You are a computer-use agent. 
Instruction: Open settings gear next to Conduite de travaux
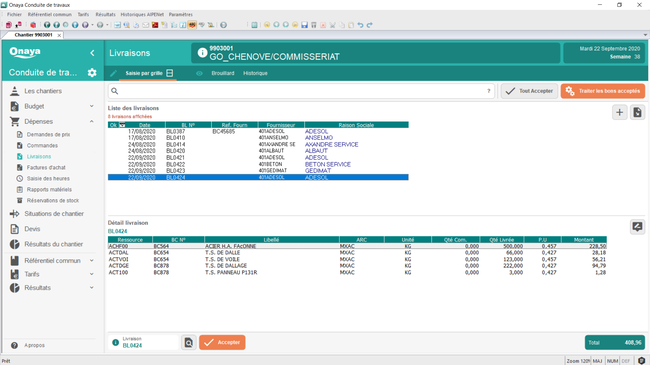92,73
